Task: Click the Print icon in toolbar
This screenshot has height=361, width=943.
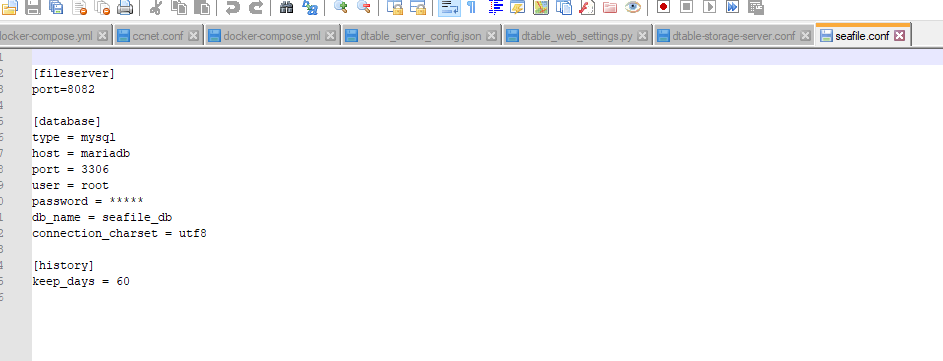Action: [x=124, y=7]
